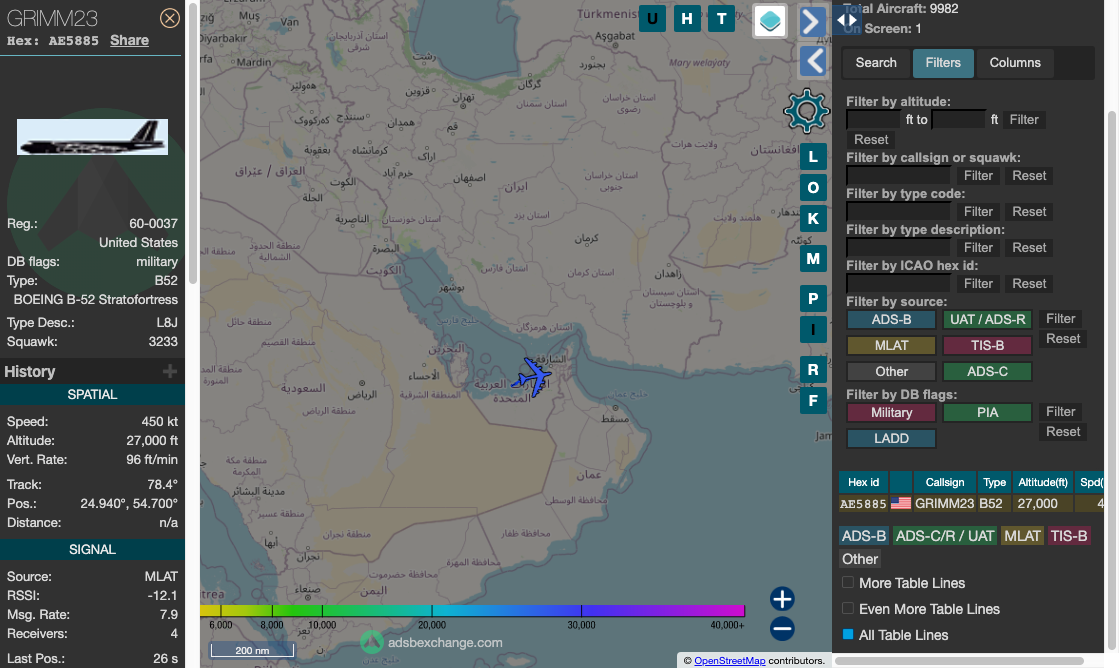Focus the type description filter field
This screenshot has width=1119, height=668.
(x=898, y=248)
